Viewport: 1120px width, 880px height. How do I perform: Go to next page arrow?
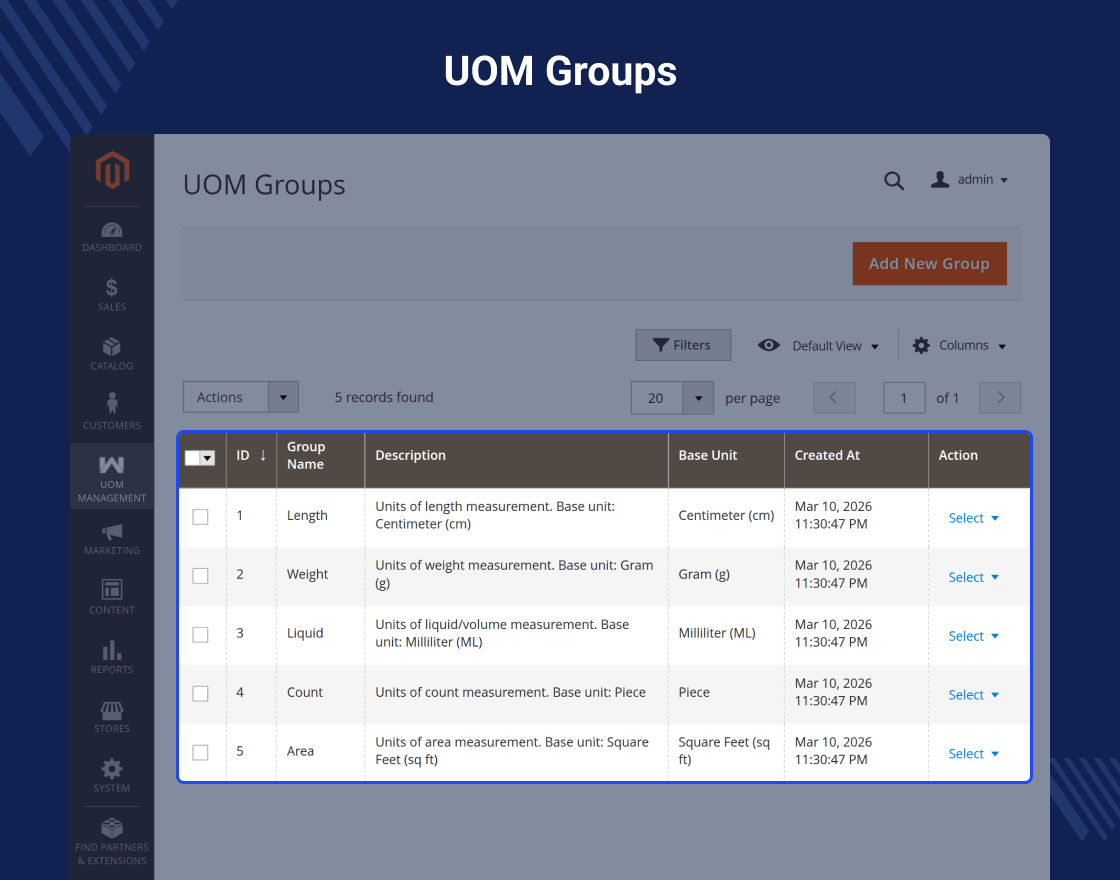[x=1000, y=398]
